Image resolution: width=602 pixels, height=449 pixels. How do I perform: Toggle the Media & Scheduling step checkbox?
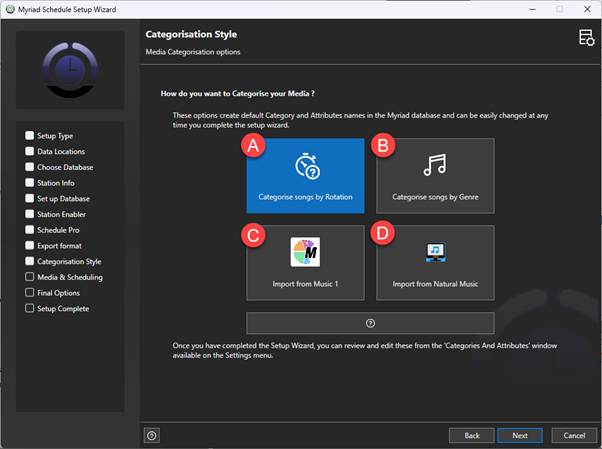(x=30, y=277)
